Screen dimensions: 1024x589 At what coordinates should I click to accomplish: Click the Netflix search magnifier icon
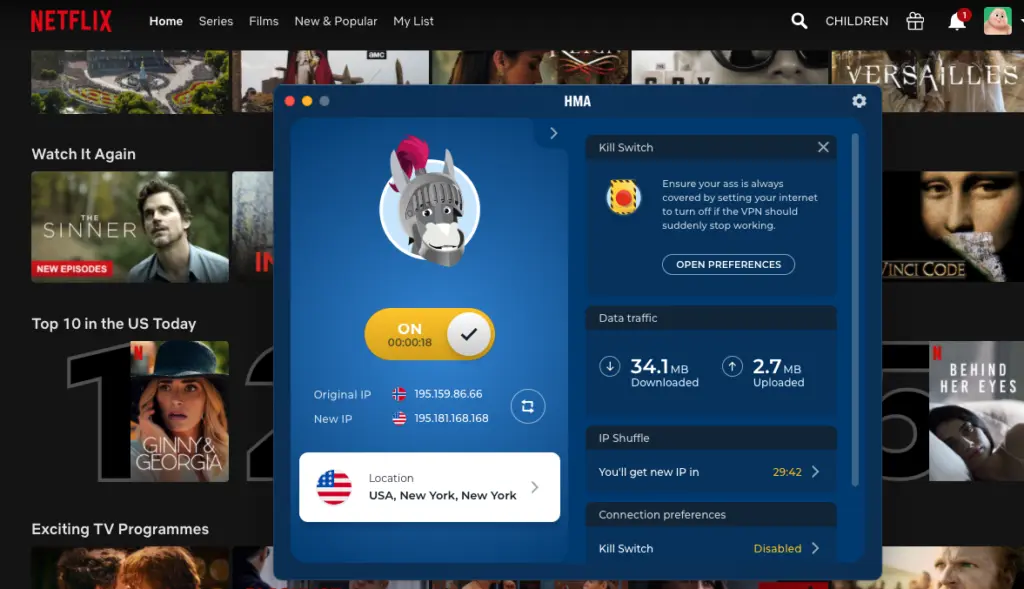pyautogui.click(x=799, y=21)
